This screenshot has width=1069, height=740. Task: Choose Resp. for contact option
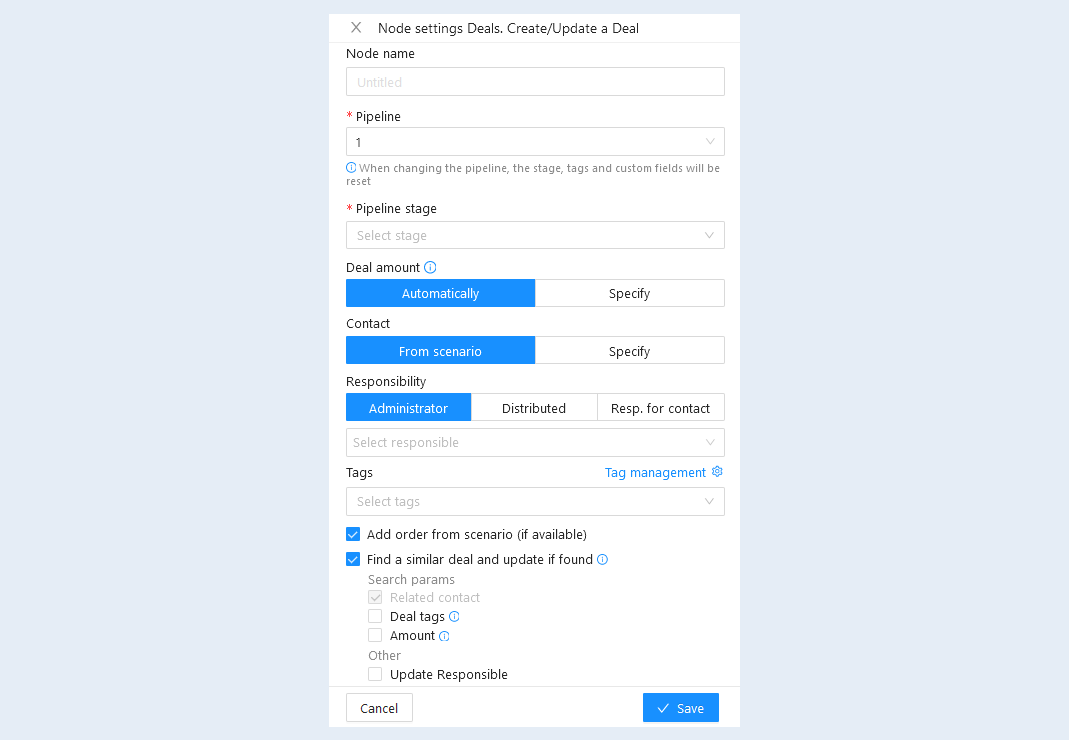(x=661, y=408)
